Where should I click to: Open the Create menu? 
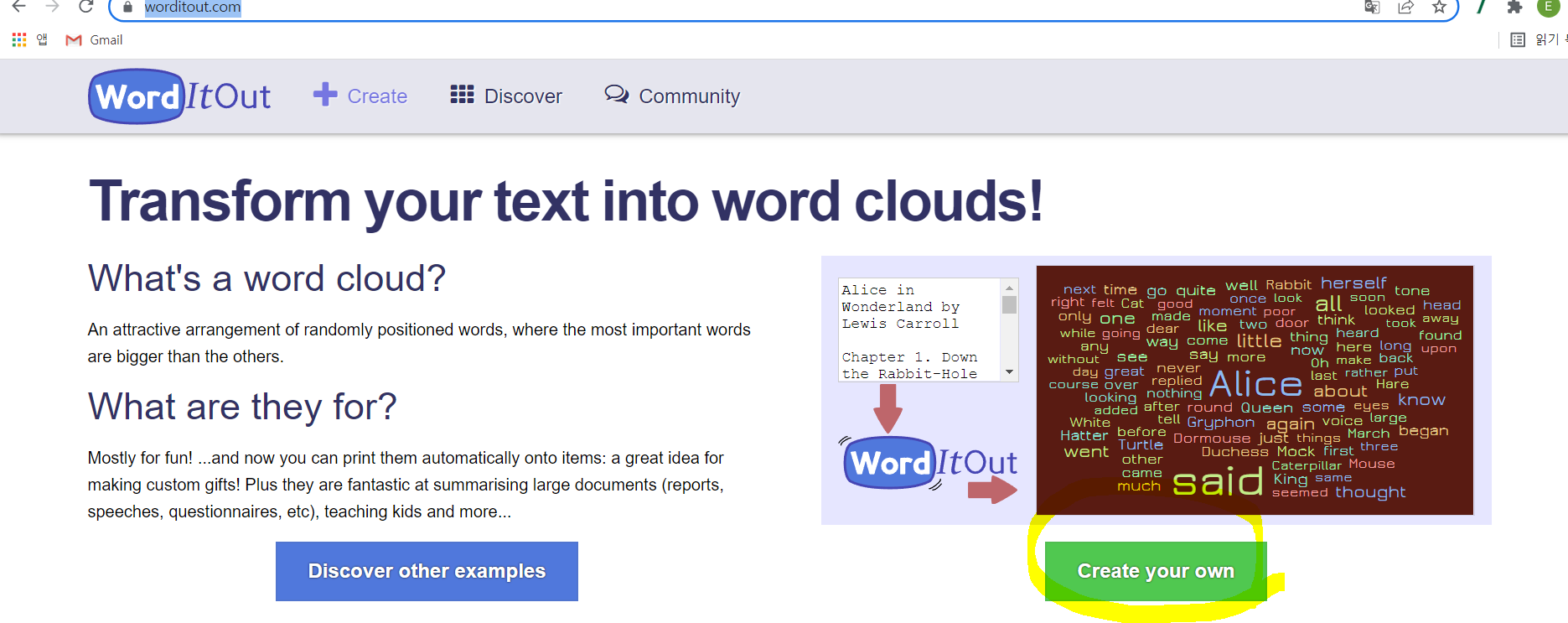[x=360, y=96]
